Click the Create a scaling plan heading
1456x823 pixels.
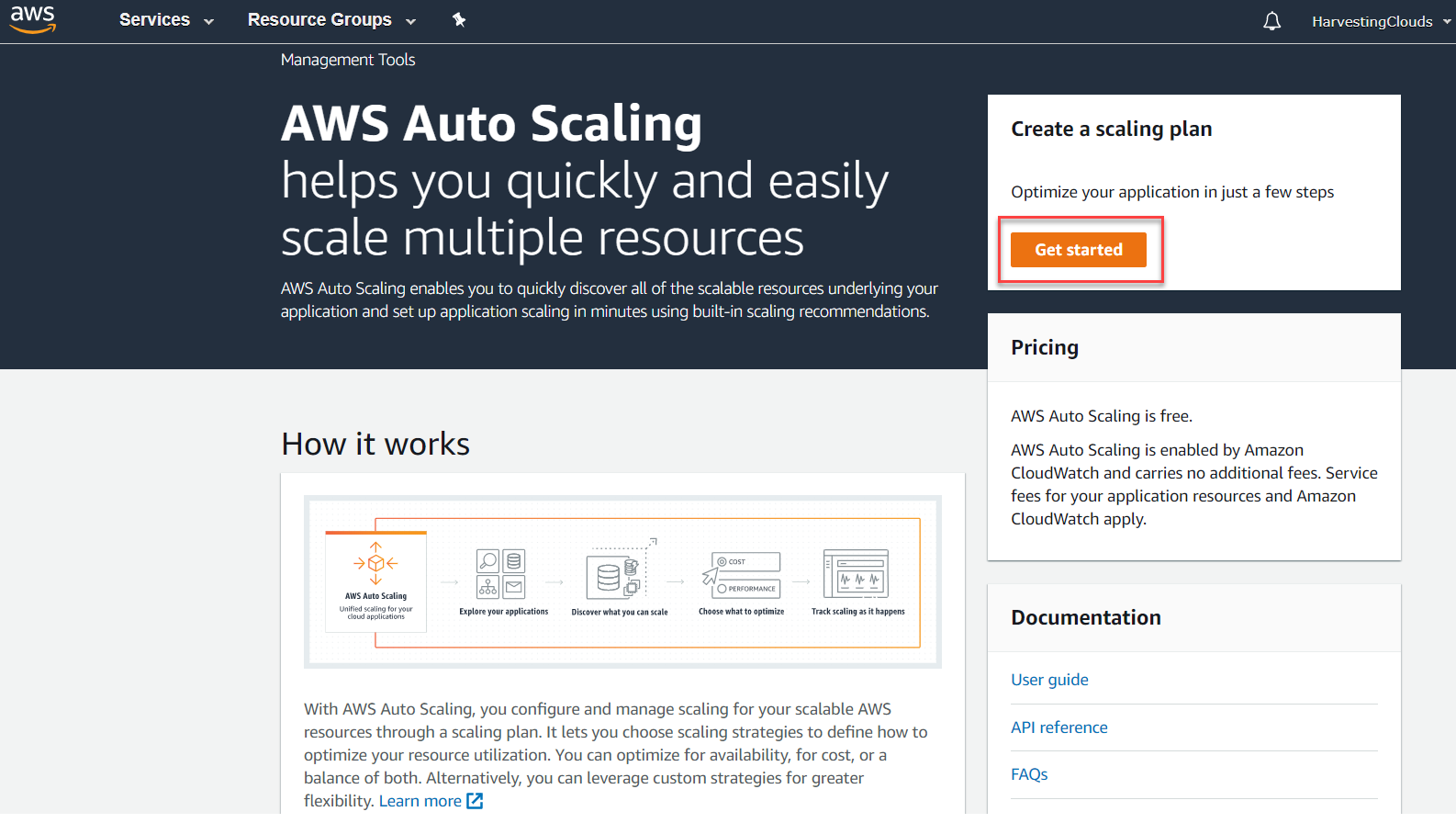[1111, 130]
